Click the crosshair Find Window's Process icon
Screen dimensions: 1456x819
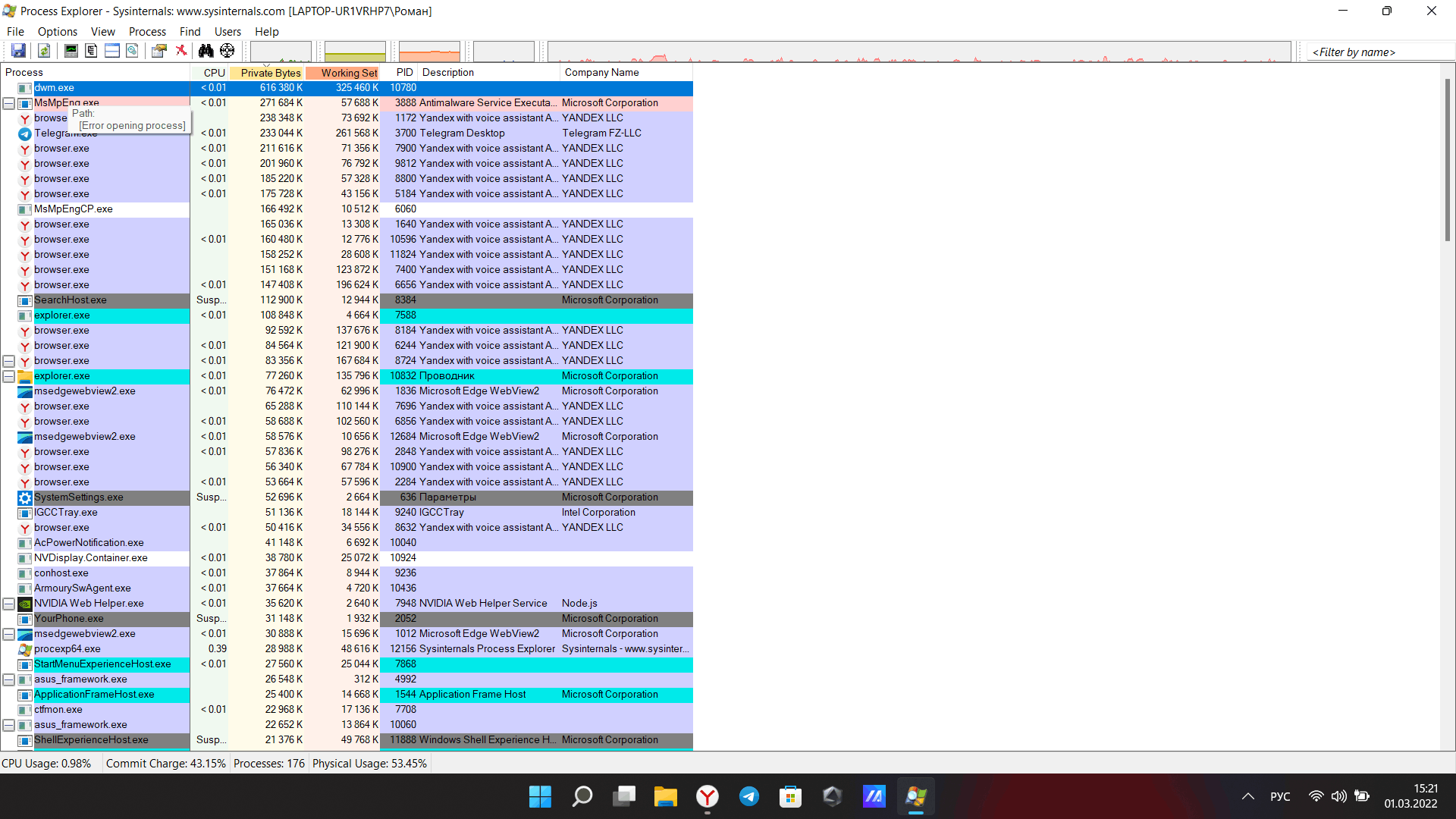tap(227, 51)
